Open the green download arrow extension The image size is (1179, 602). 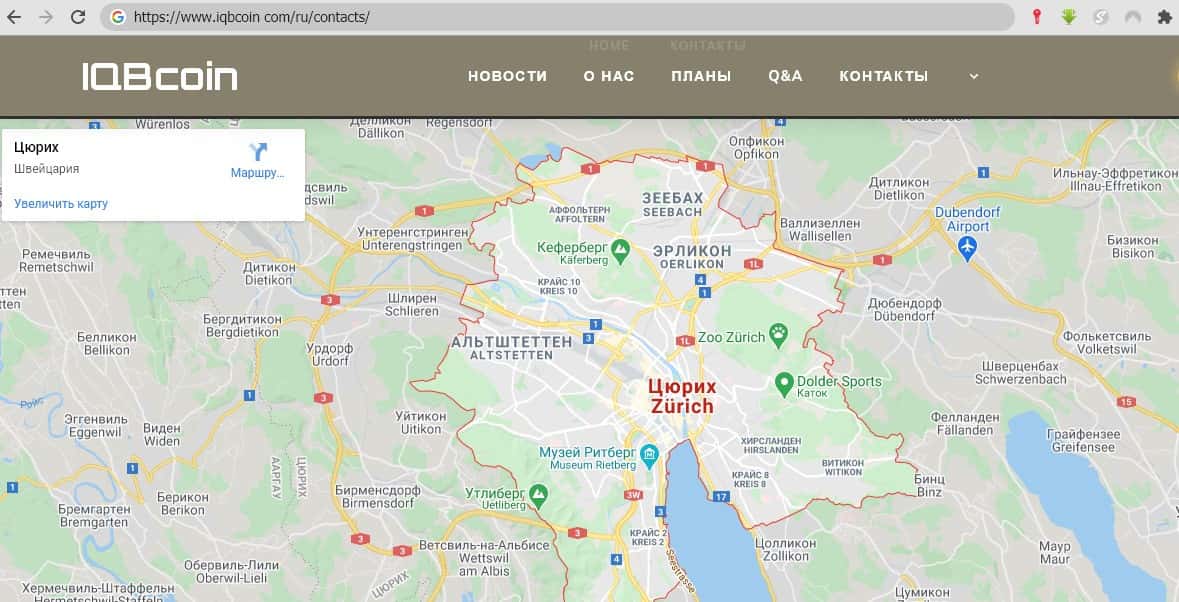1068,17
